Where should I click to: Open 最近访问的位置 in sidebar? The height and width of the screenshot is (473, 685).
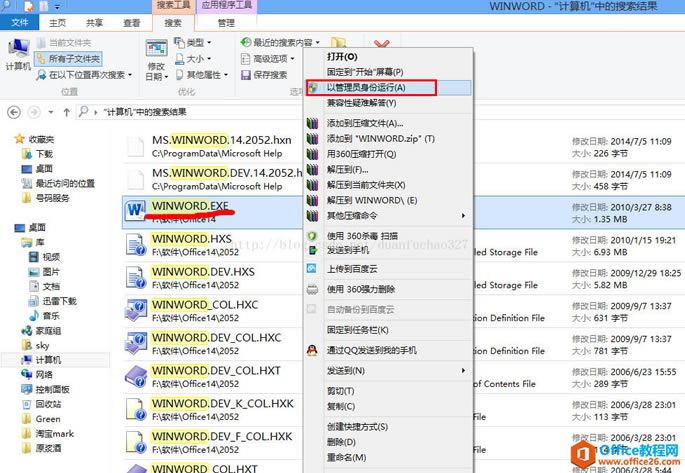click(59, 183)
